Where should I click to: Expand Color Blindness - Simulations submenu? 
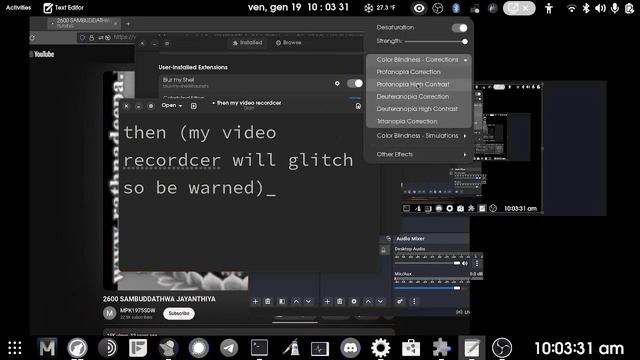tap(465, 136)
